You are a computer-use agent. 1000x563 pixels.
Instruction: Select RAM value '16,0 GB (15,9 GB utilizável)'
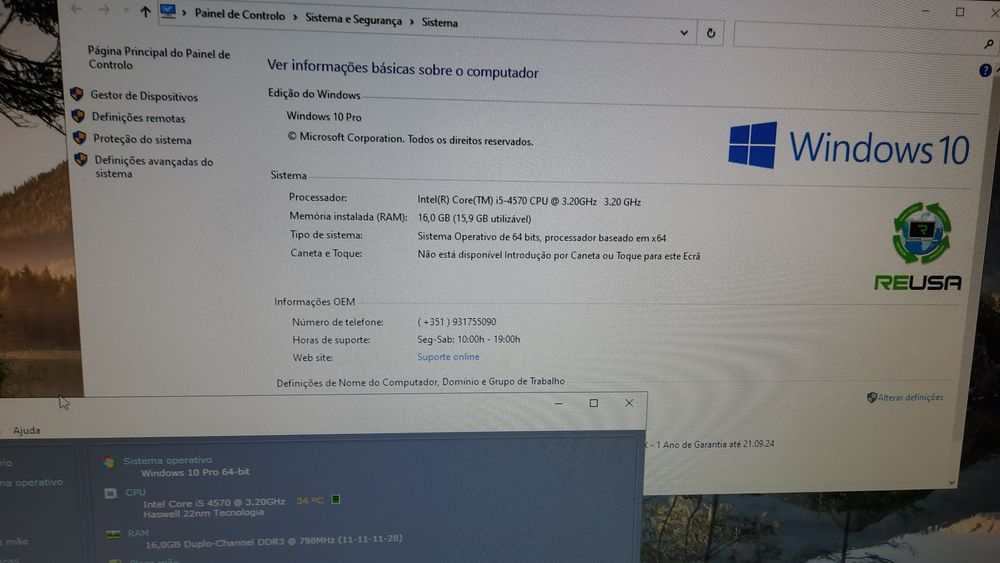coord(474,218)
